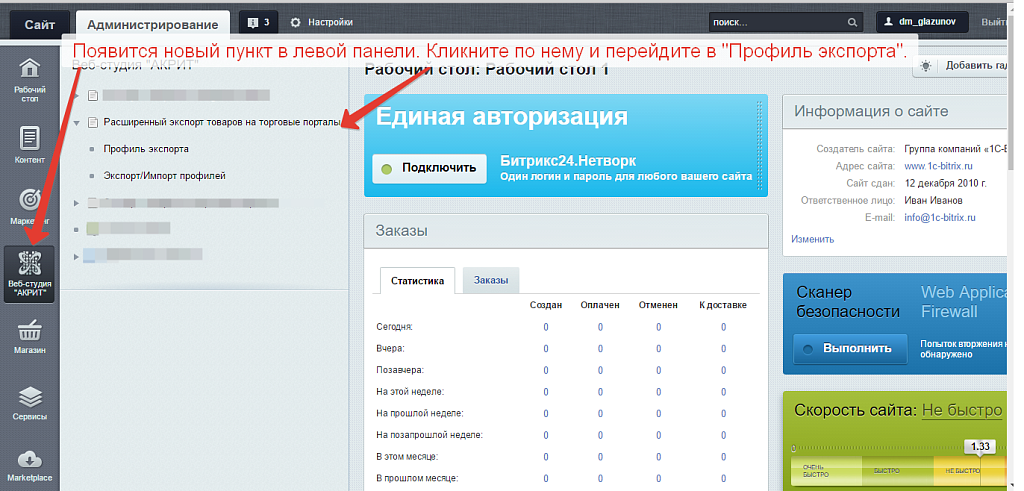Switch to the Сайт tab
The width and height of the screenshot is (1024, 491).
[x=40, y=23]
